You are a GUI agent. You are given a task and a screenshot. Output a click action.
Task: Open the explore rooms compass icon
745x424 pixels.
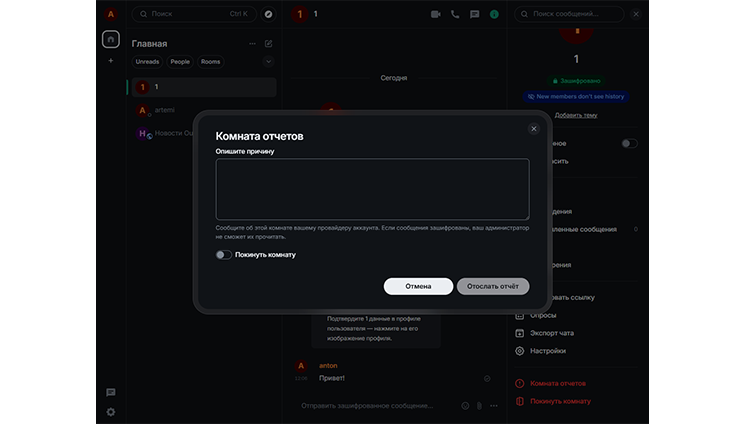click(268, 14)
